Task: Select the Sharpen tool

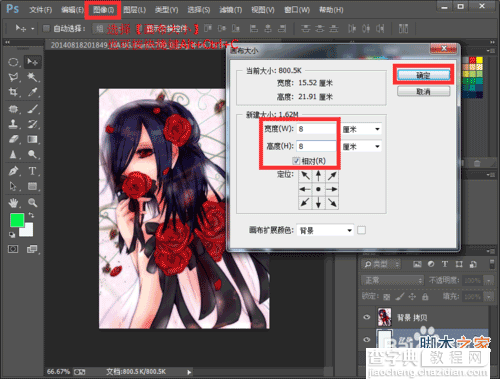Action: click(x=13, y=154)
